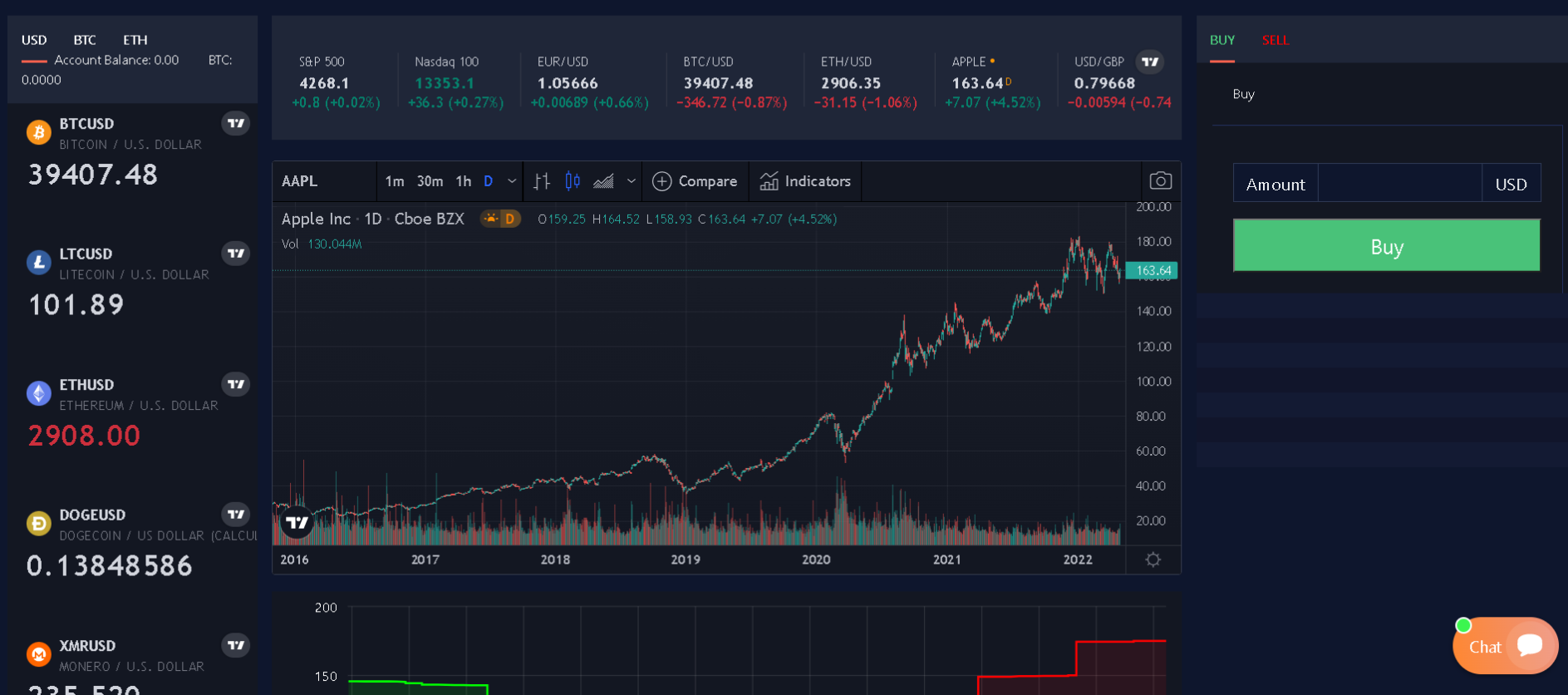Click the orange market status D badge
Image resolution: width=1568 pixels, height=695 pixels.
(501, 219)
